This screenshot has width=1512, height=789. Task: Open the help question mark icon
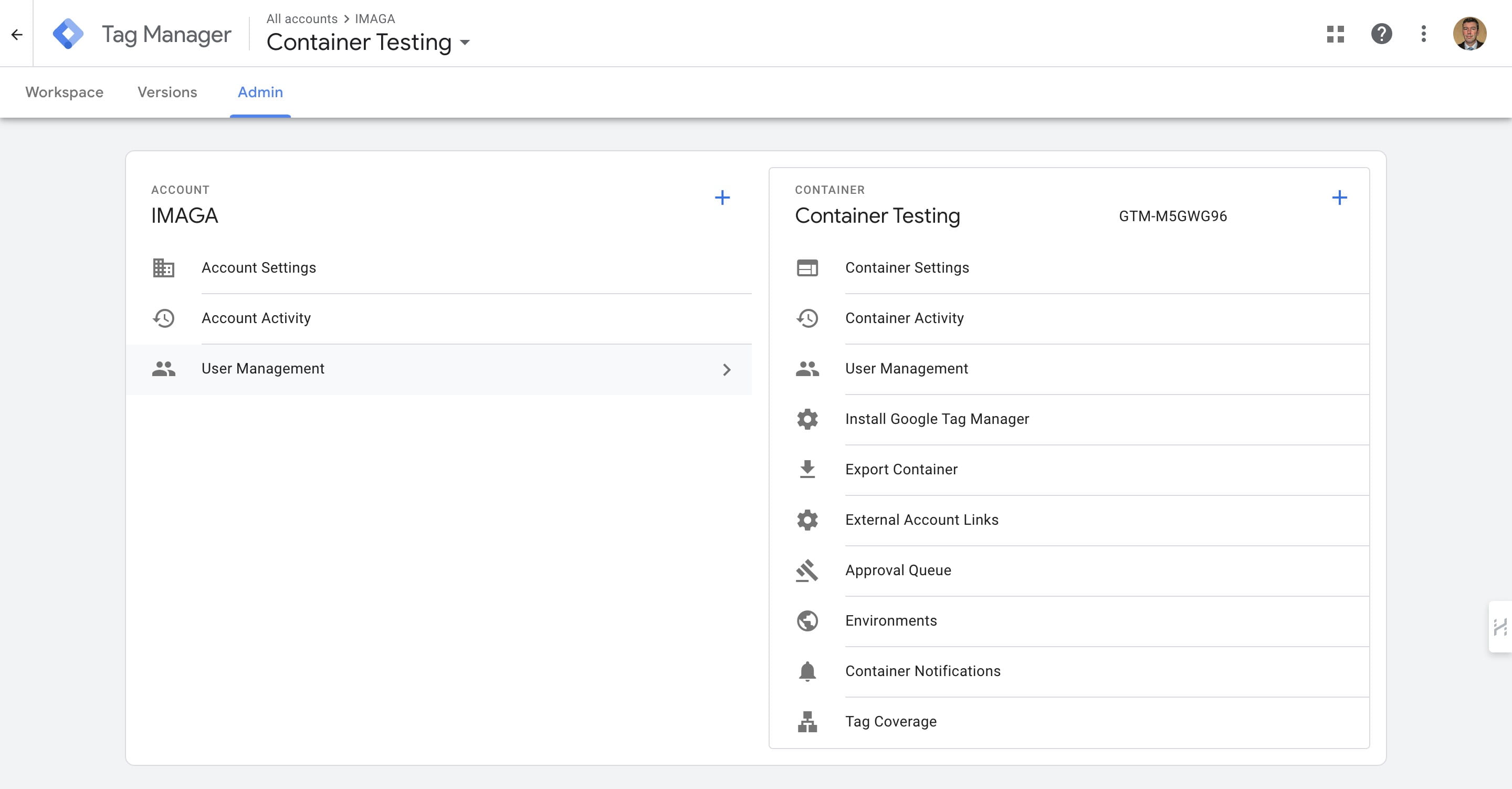pyautogui.click(x=1381, y=34)
